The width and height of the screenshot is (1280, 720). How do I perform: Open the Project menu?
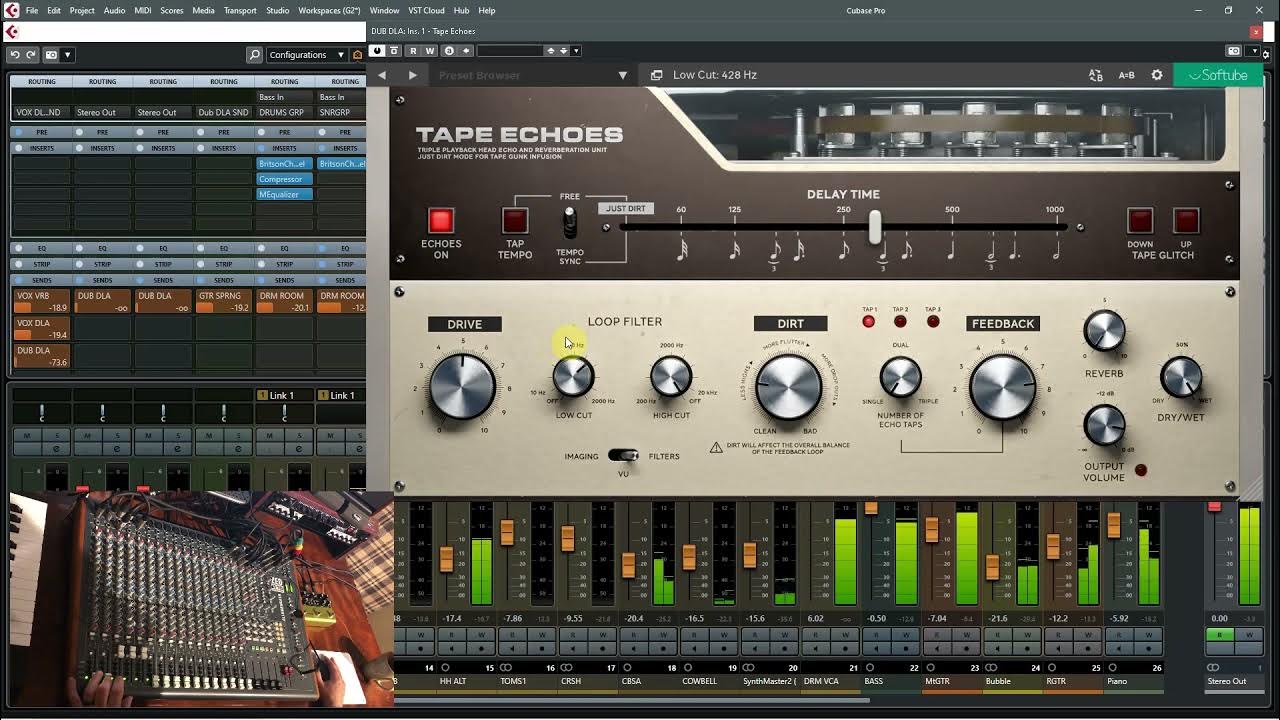pyautogui.click(x=82, y=10)
